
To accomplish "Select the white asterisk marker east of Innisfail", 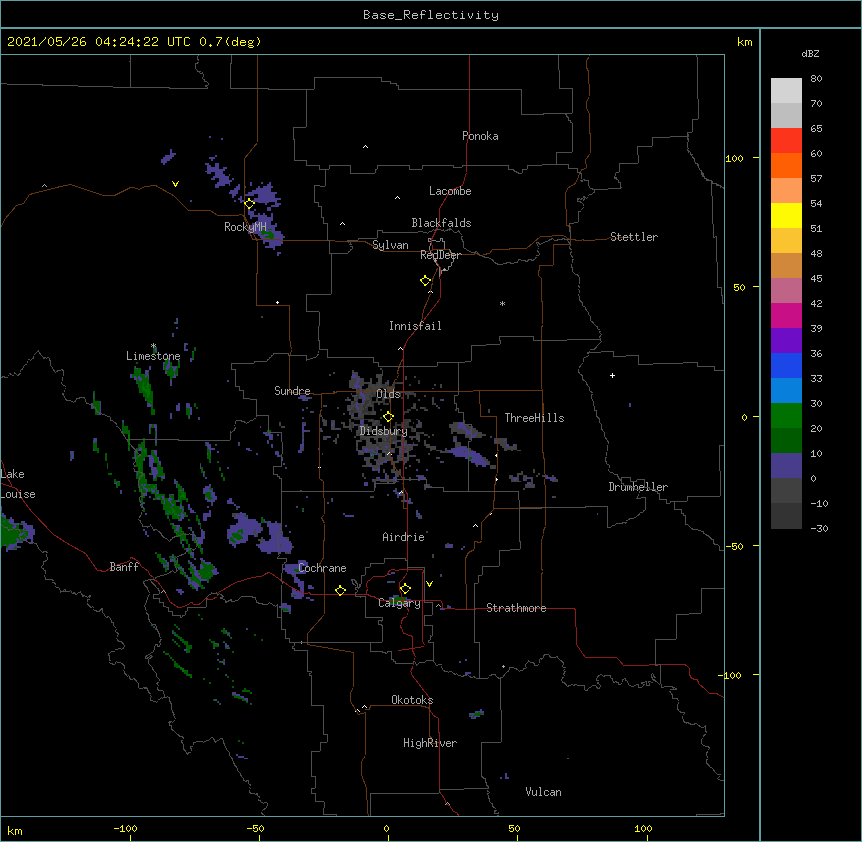I will coord(502,303).
